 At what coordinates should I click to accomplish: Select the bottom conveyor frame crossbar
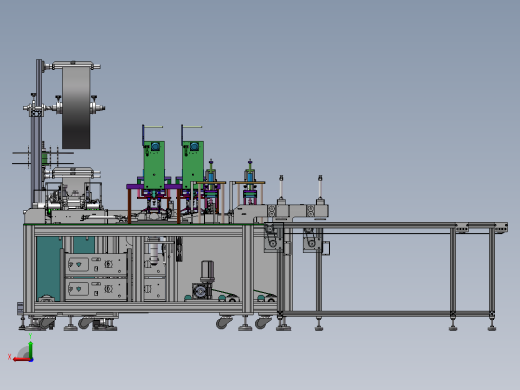[387, 314]
